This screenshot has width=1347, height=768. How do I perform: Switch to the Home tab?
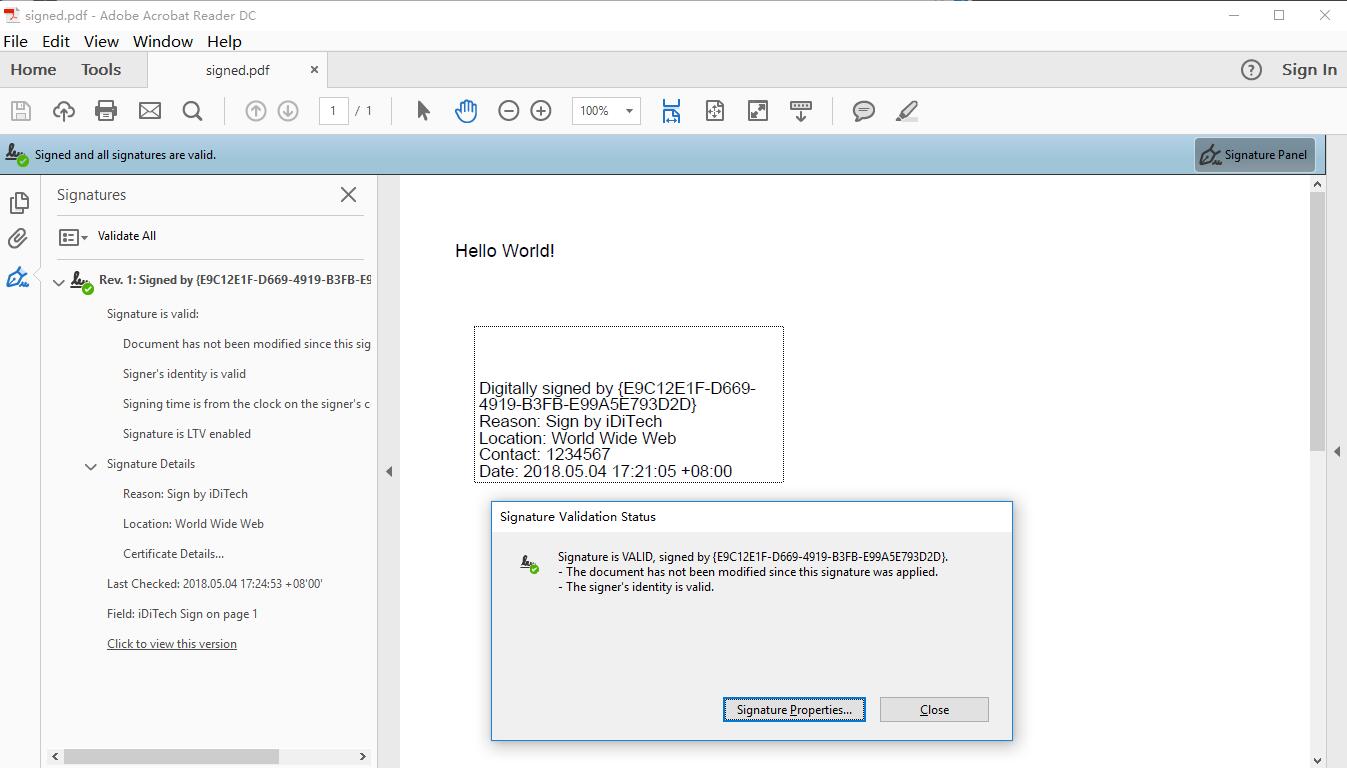33,69
